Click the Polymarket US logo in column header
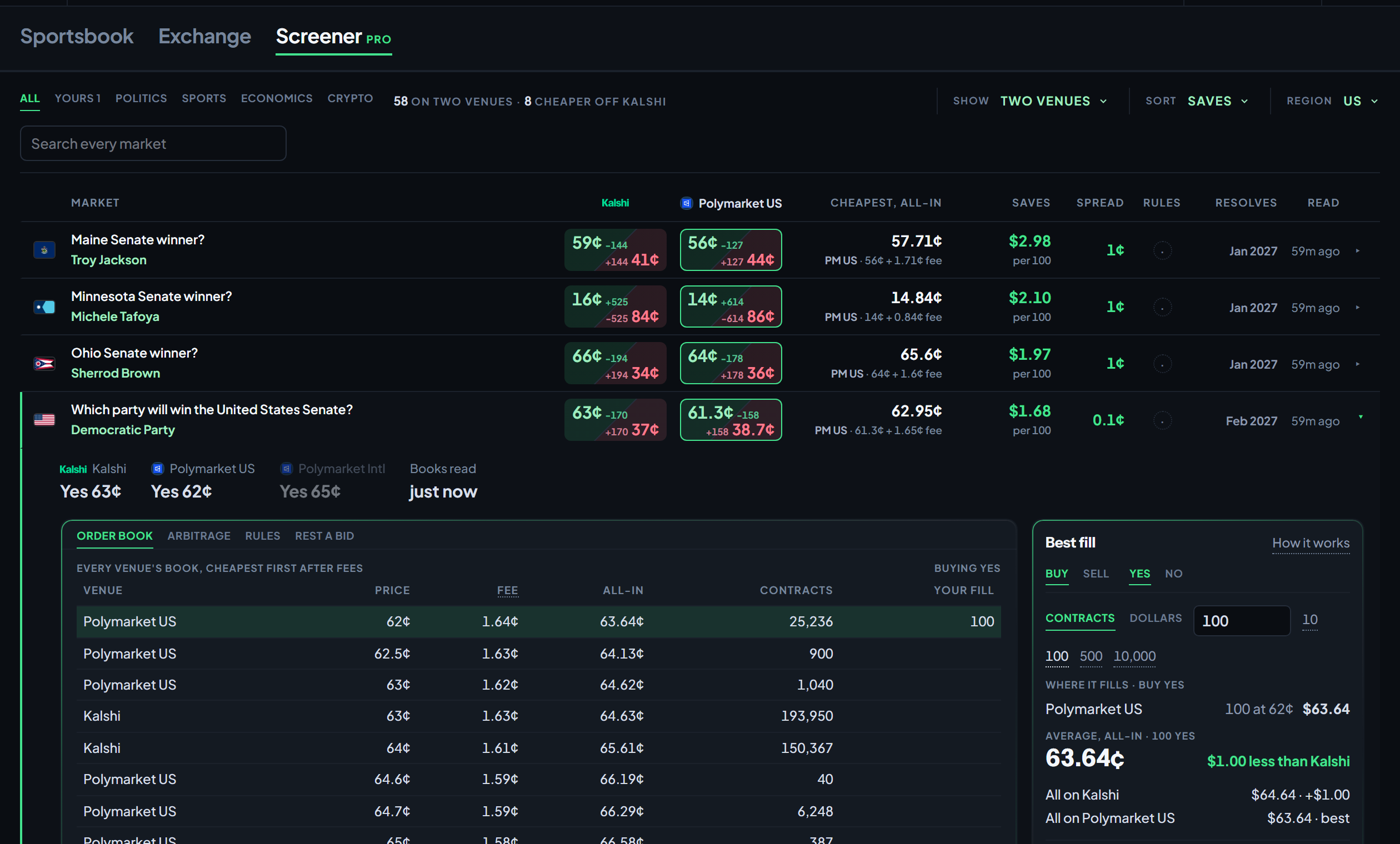Screen dimensions: 1400x844 pos(686,203)
